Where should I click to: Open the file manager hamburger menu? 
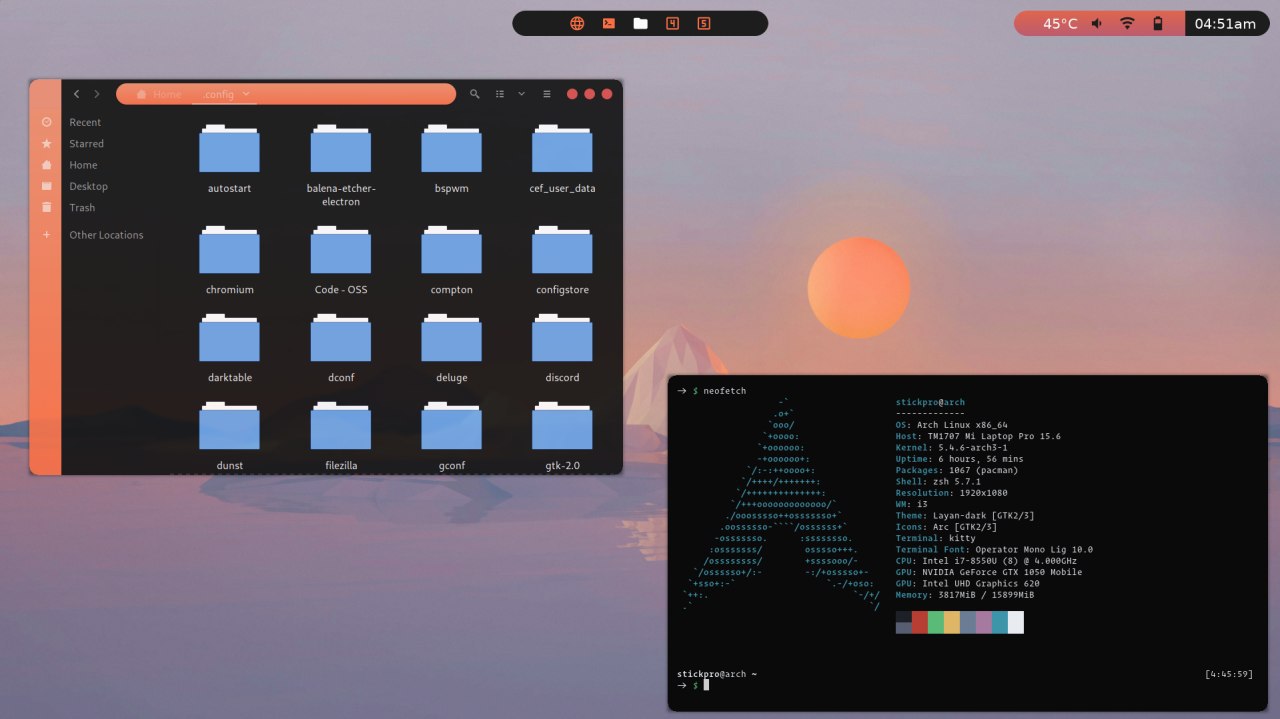[x=547, y=94]
